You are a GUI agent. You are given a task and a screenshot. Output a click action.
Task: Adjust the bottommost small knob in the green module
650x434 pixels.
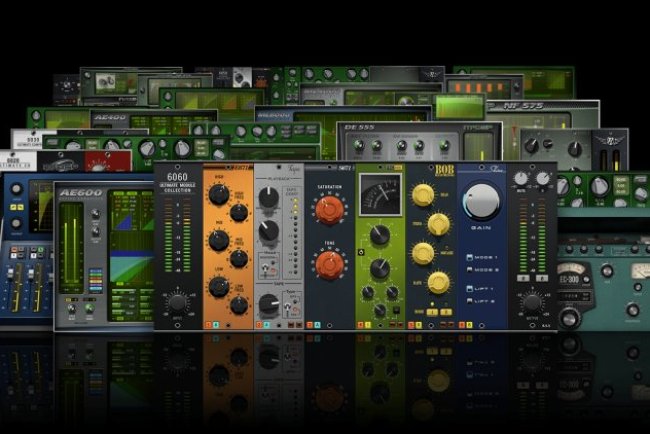point(380,309)
